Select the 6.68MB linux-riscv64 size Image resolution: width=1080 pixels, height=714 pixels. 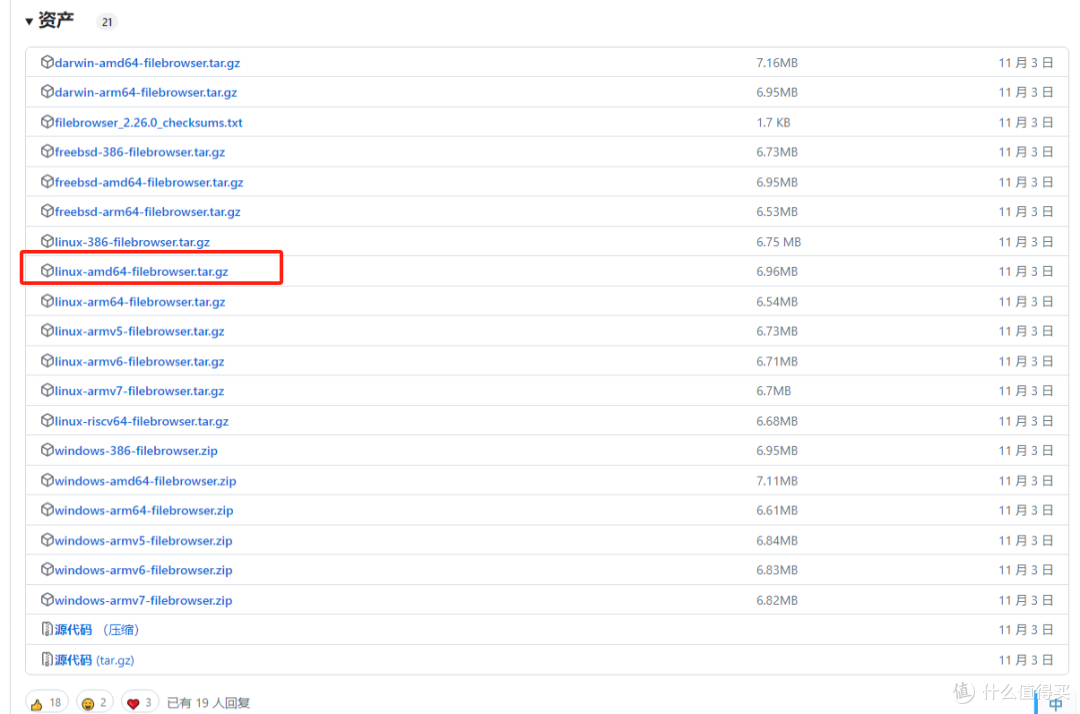click(777, 421)
